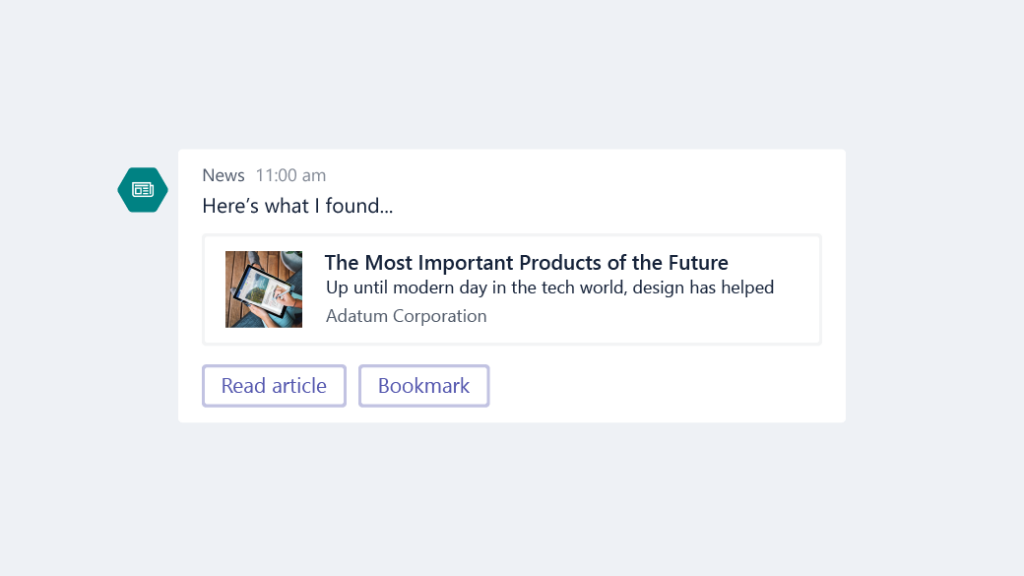Click the word 'Important' in the card title
Screen dimensions: 1024x576
pos(466,263)
